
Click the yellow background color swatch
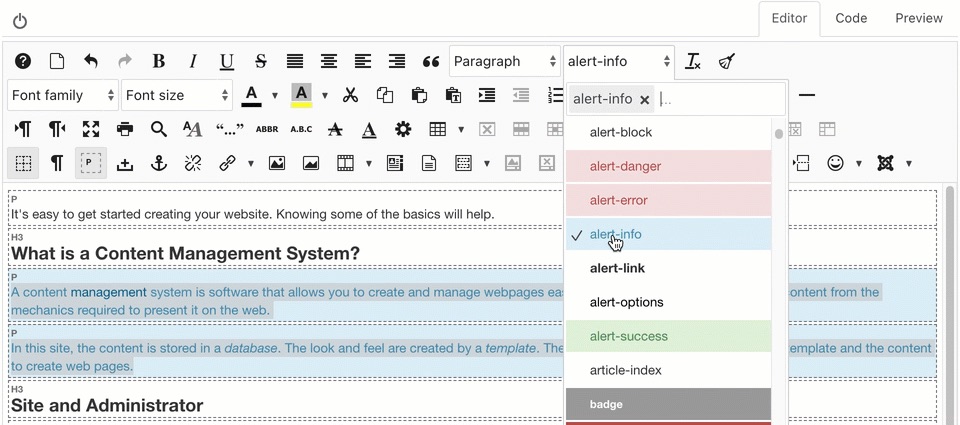[x=301, y=95]
